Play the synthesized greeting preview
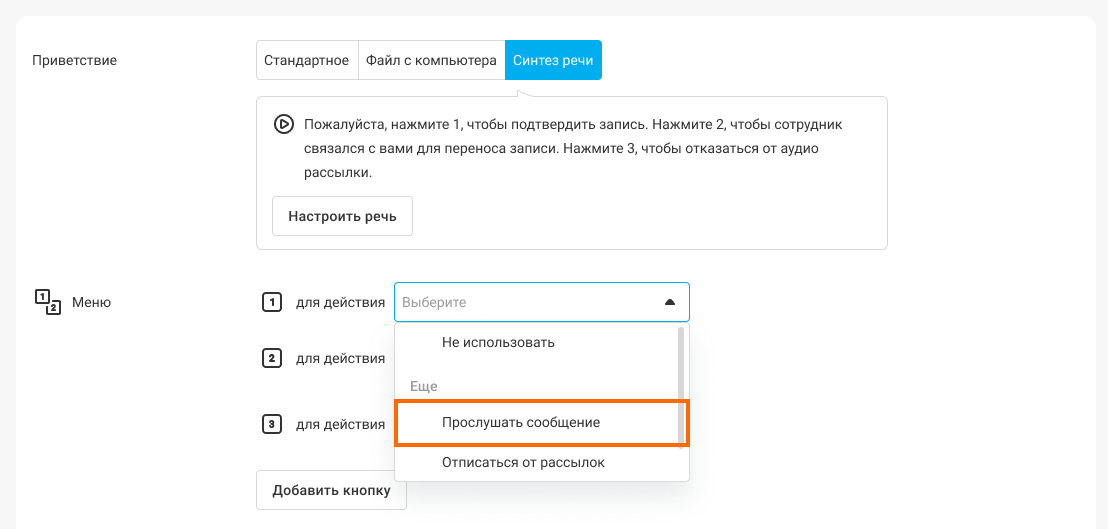This screenshot has width=1108, height=529. [x=282, y=125]
